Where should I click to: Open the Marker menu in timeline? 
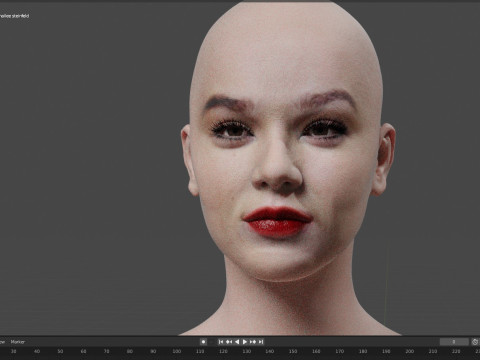click(17, 342)
